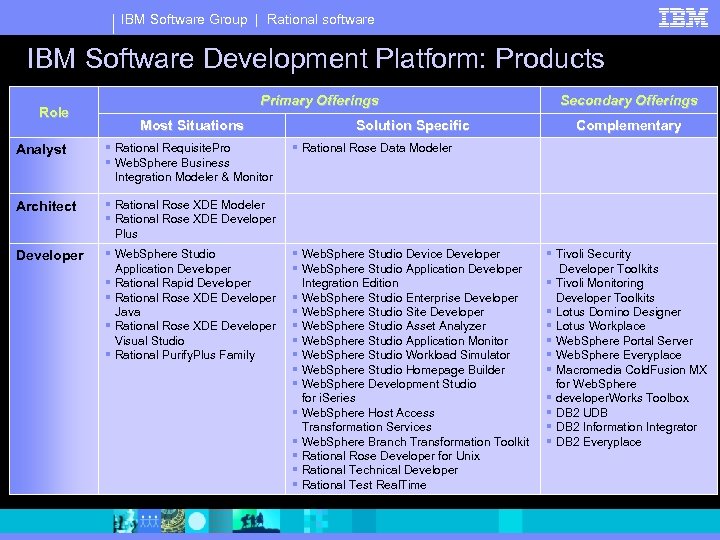The image size is (720, 540).
Task: Click "Rational Rose XDE Developer Plus"
Action: click(196, 226)
